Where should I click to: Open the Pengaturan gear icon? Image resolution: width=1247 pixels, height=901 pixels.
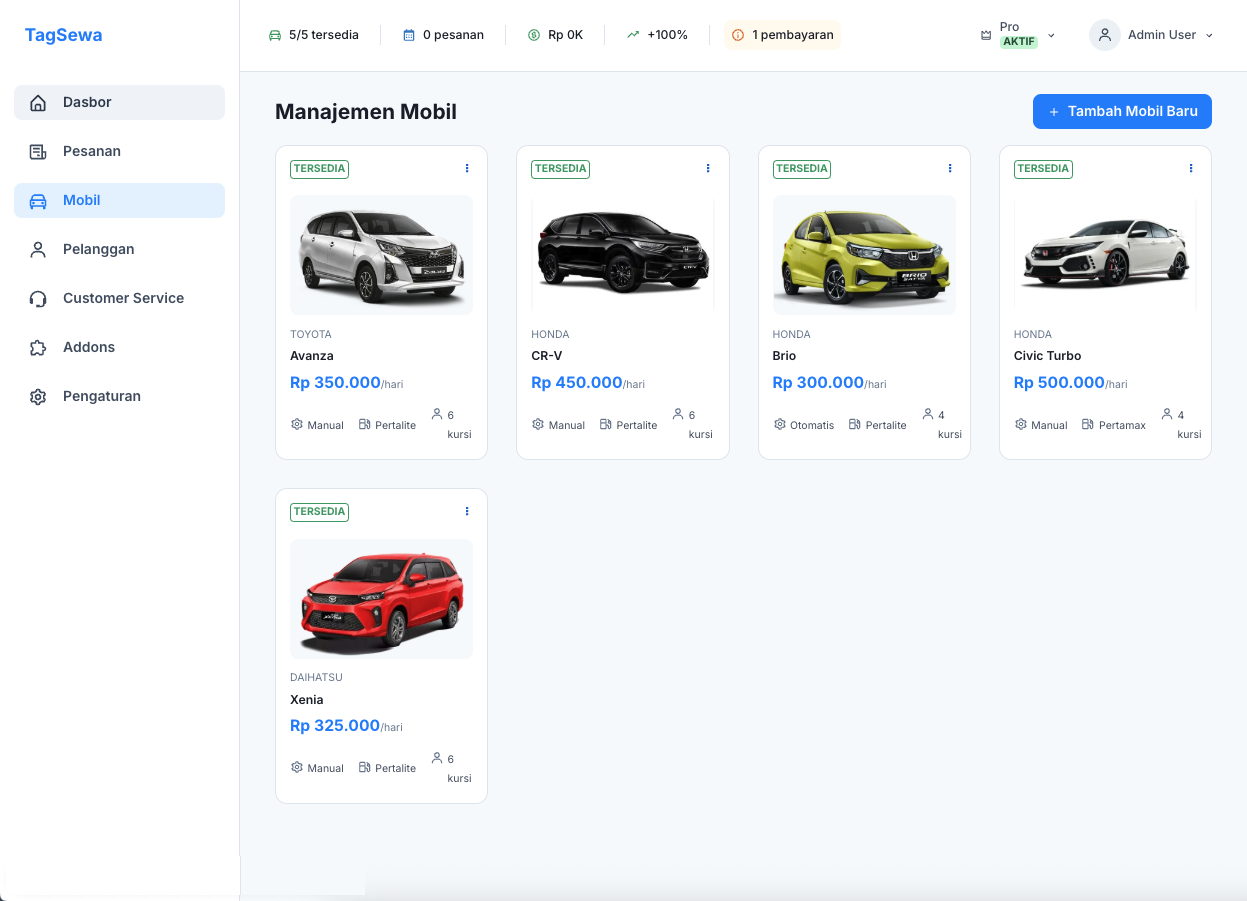38,396
